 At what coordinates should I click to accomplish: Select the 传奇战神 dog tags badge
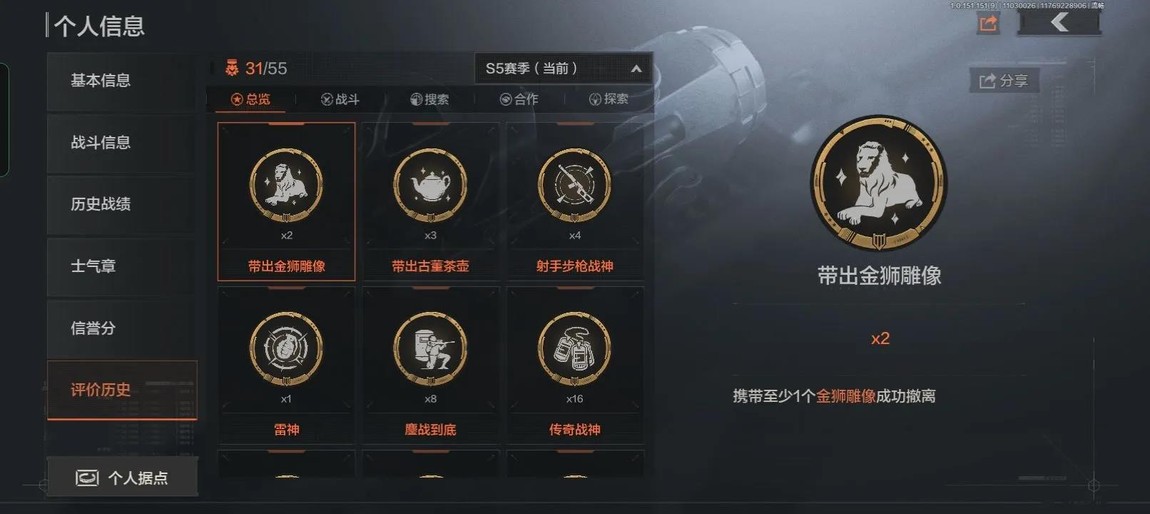pos(574,364)
